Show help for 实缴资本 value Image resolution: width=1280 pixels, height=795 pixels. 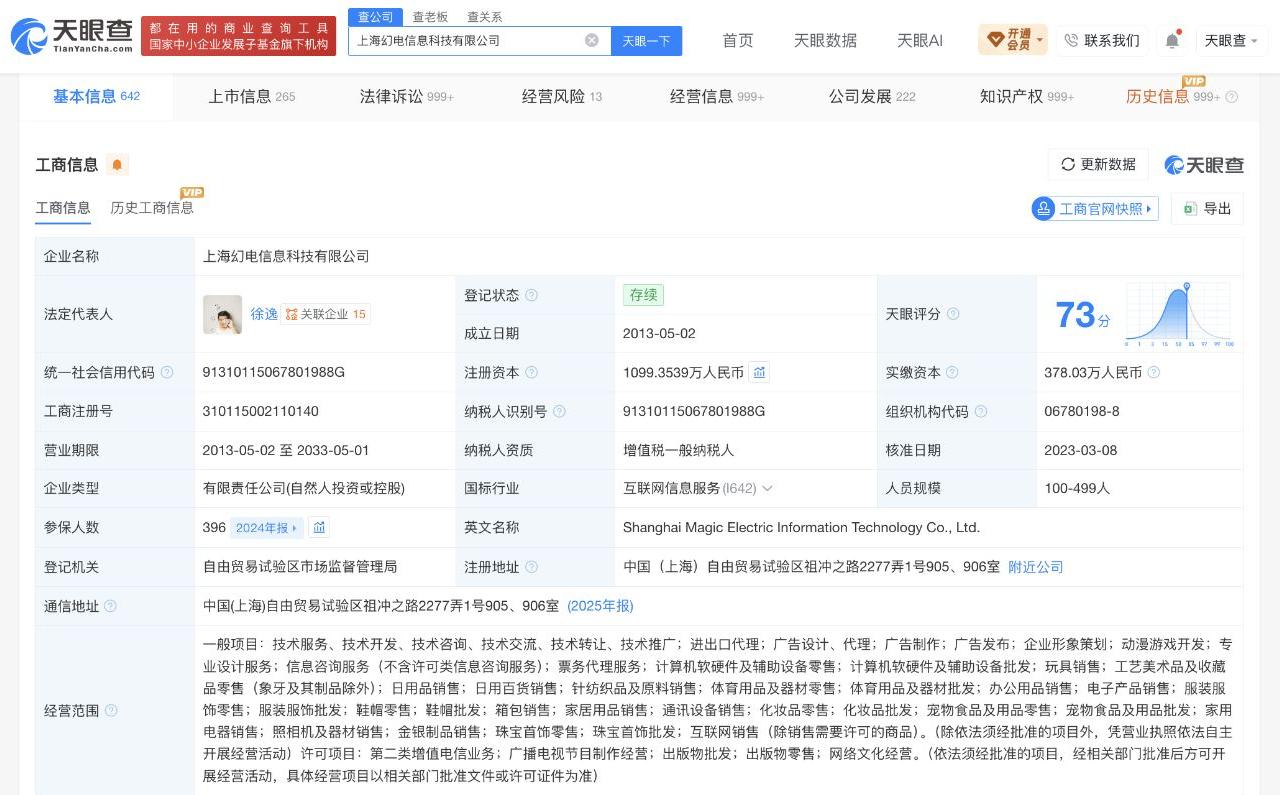click(1153, 372)
